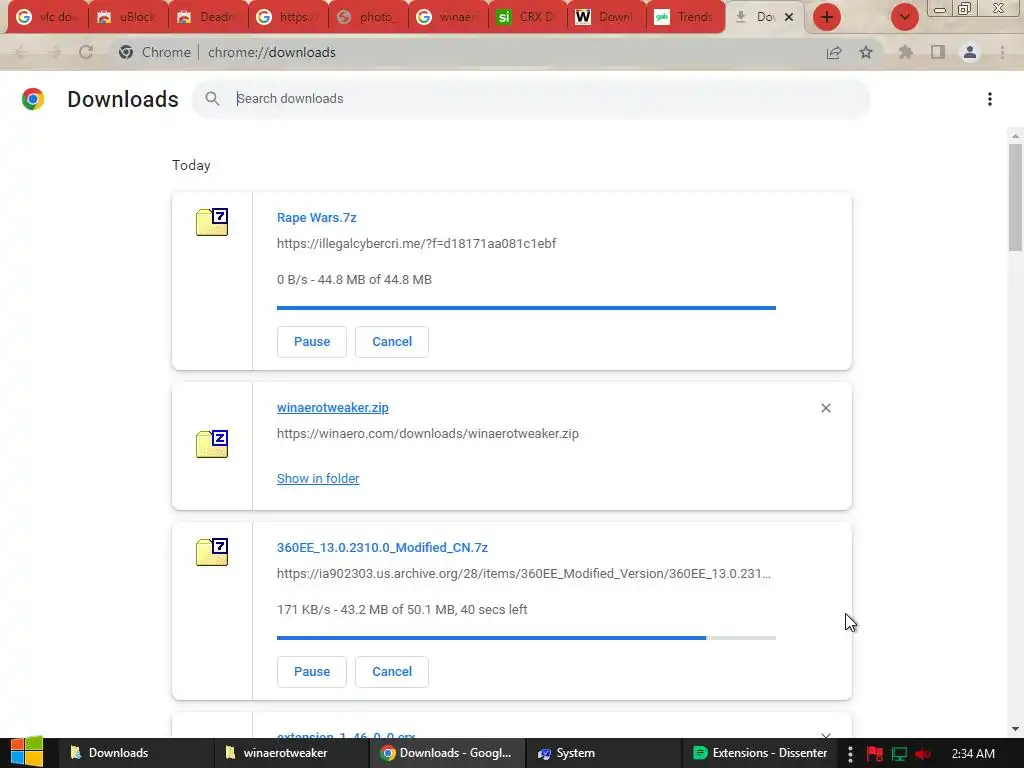This screenshot has height=768, width=1024.
Task: Click the winaerotweaker.zip file icon
Action: [212, 443]
